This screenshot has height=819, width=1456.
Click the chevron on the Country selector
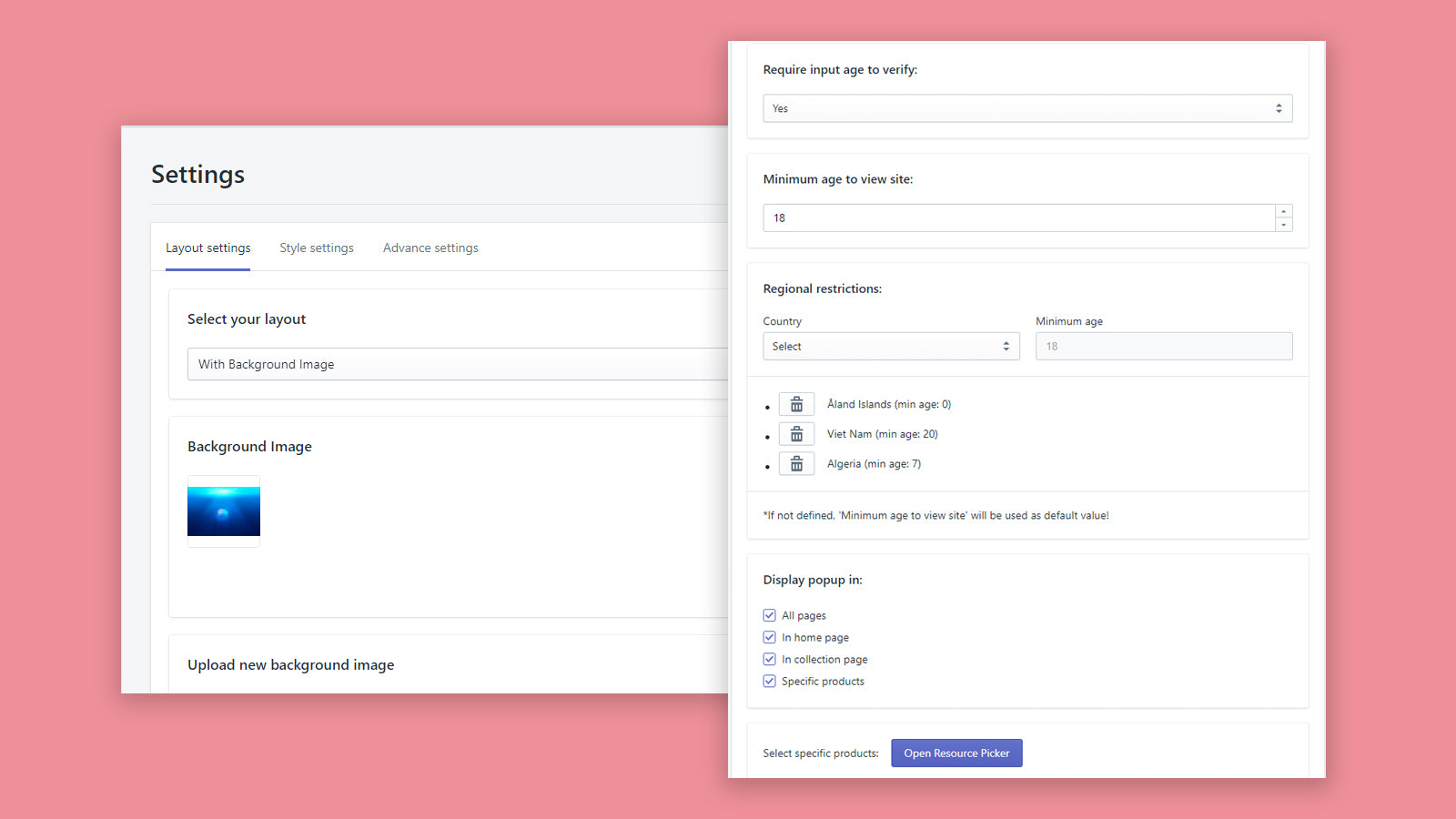[1006, 346]
